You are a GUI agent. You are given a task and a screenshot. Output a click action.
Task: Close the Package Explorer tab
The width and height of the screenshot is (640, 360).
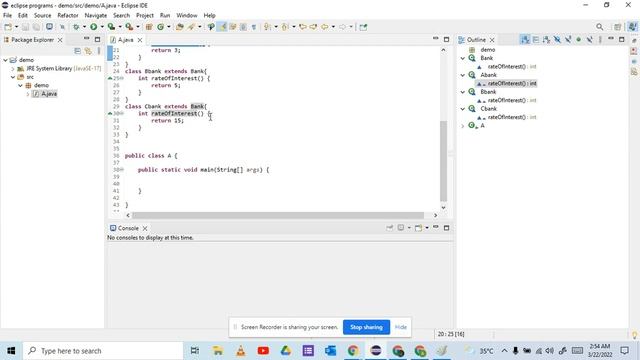point(60,40)
